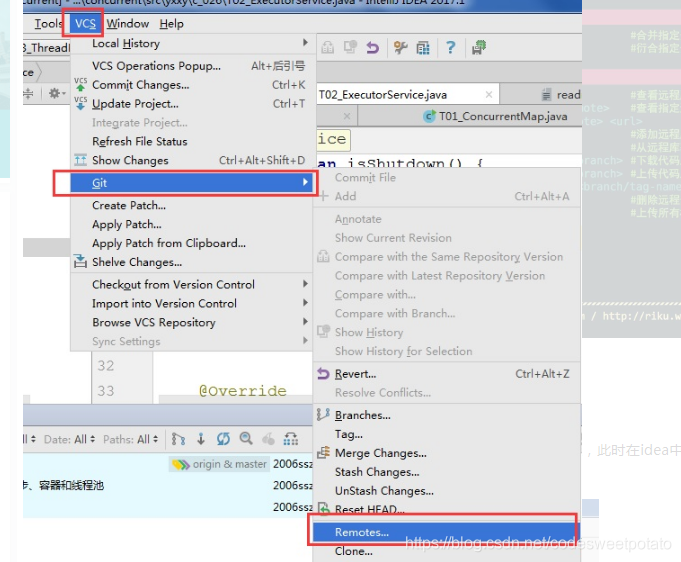Click line number 33 in the gutter
The image size is (681, 562).
coord(106,391)
